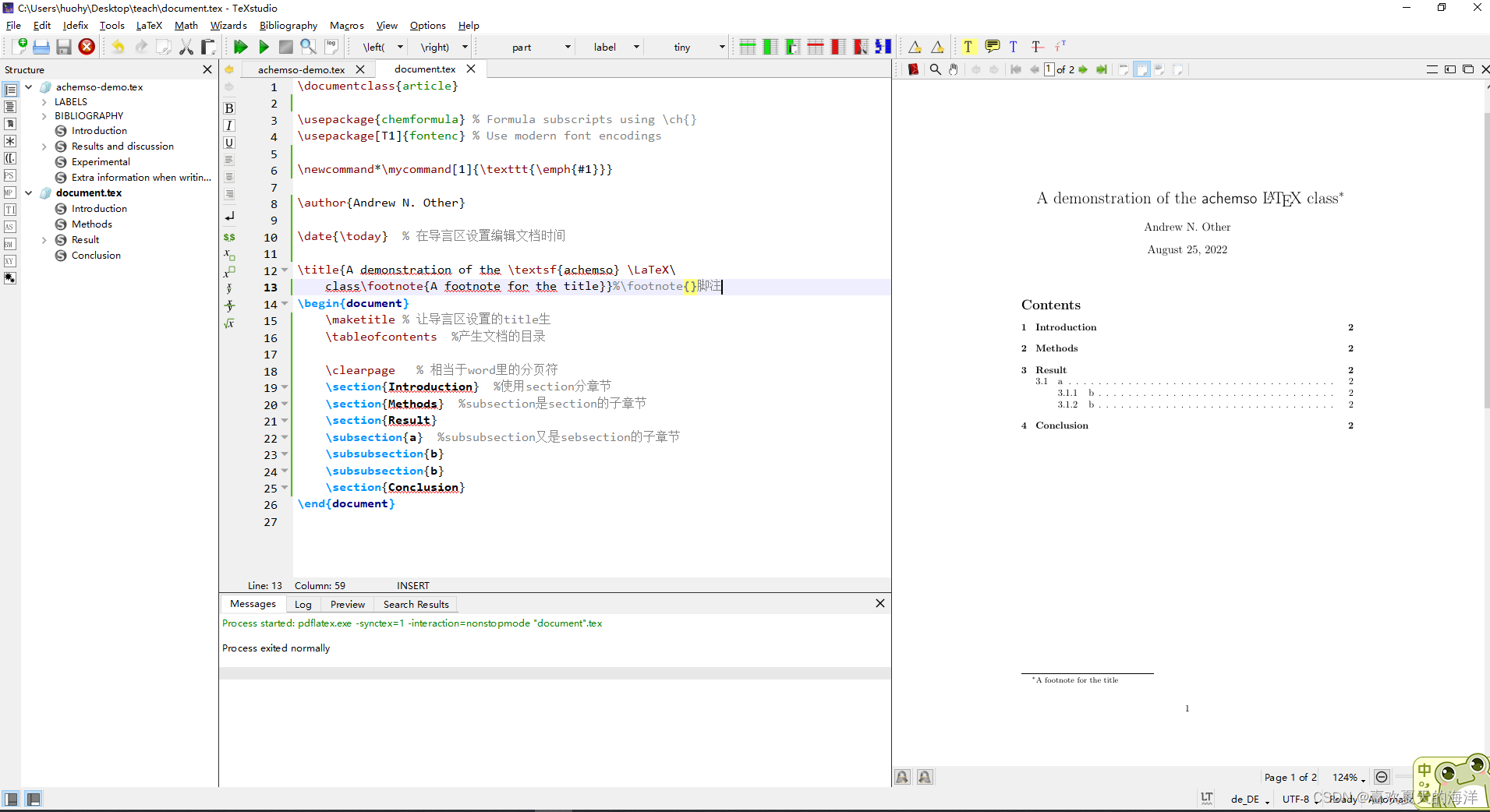Image resolution: width=1490 pixels, height=812 pixels.
Task: Open the Wizards menu
Action: (228, 26)
